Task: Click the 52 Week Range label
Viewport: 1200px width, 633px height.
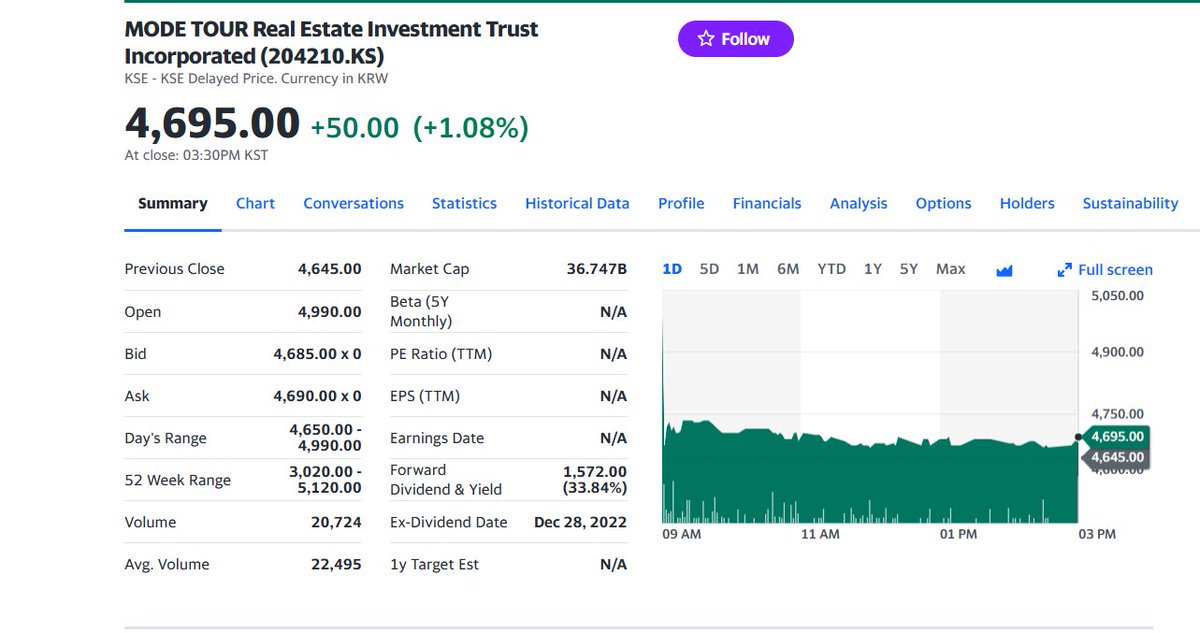Action: tap(177, 480)
